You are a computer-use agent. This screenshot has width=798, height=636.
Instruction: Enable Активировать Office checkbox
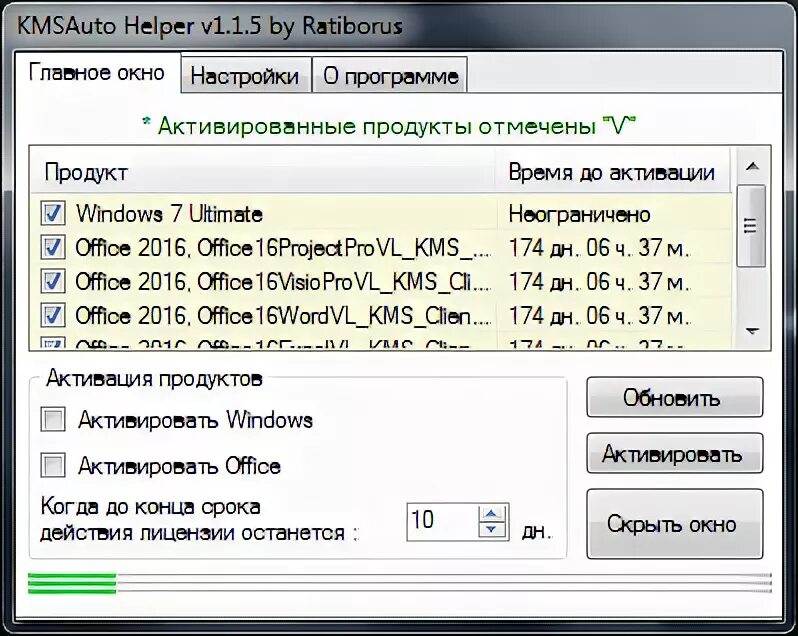pos(53,466)
